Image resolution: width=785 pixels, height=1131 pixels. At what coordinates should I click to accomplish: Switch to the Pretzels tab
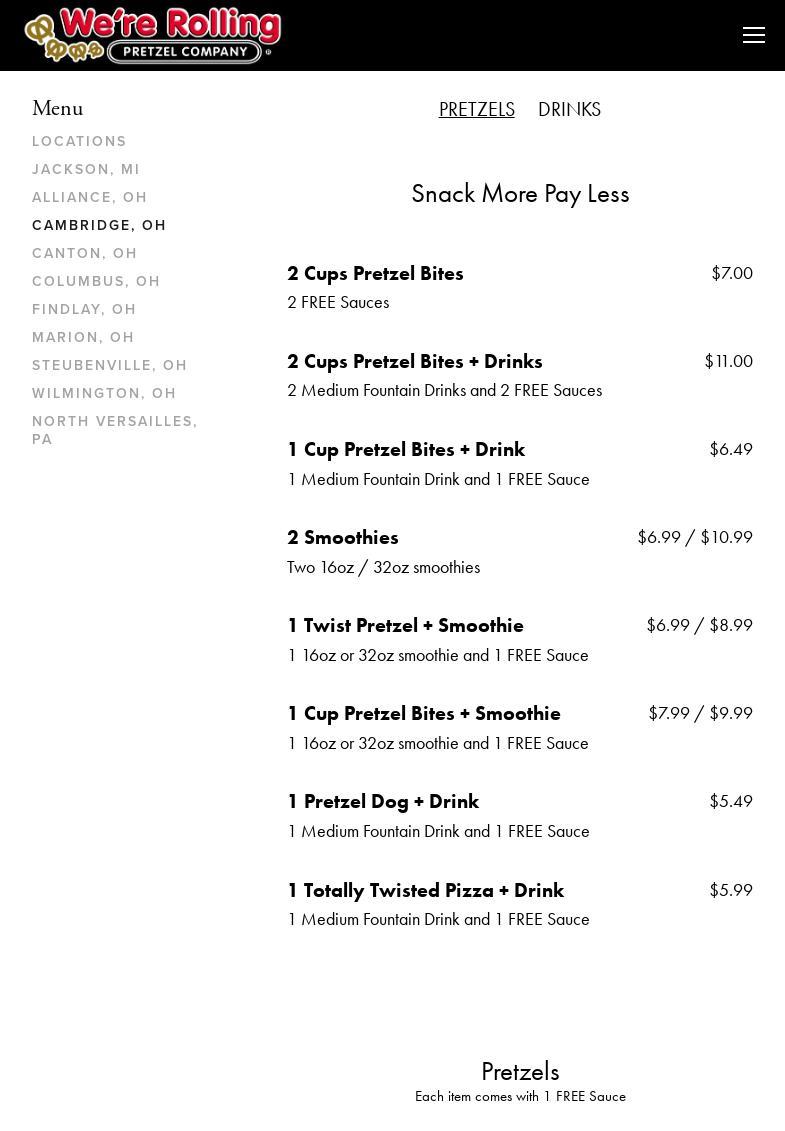coord(476,110)
